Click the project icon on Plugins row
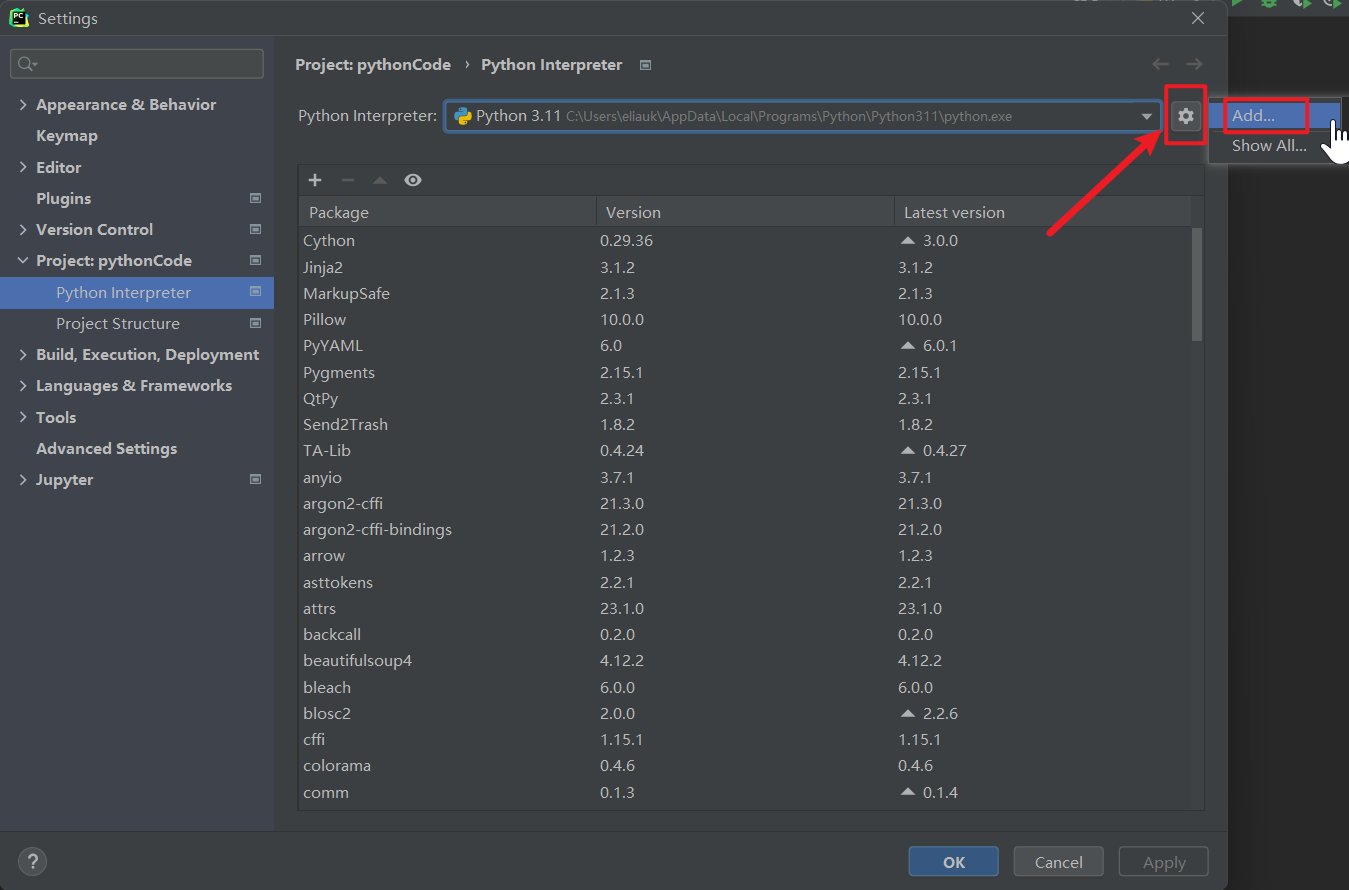 pos(255,198)
